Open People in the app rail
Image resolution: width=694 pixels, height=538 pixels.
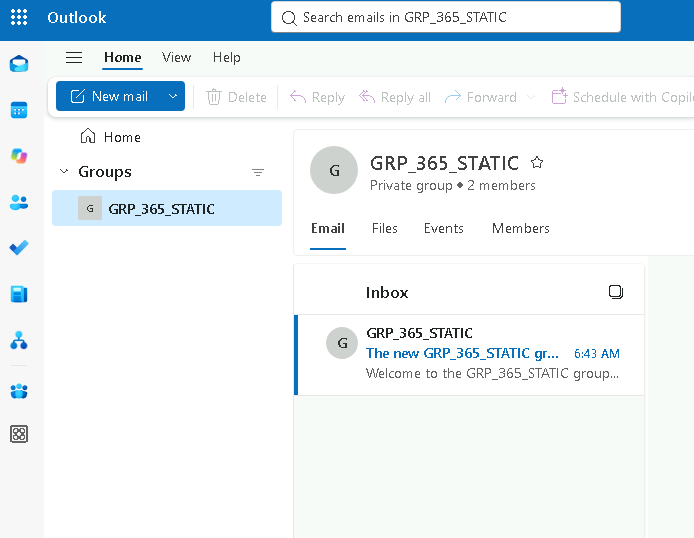pyautogui.click(x=19, y=202)
